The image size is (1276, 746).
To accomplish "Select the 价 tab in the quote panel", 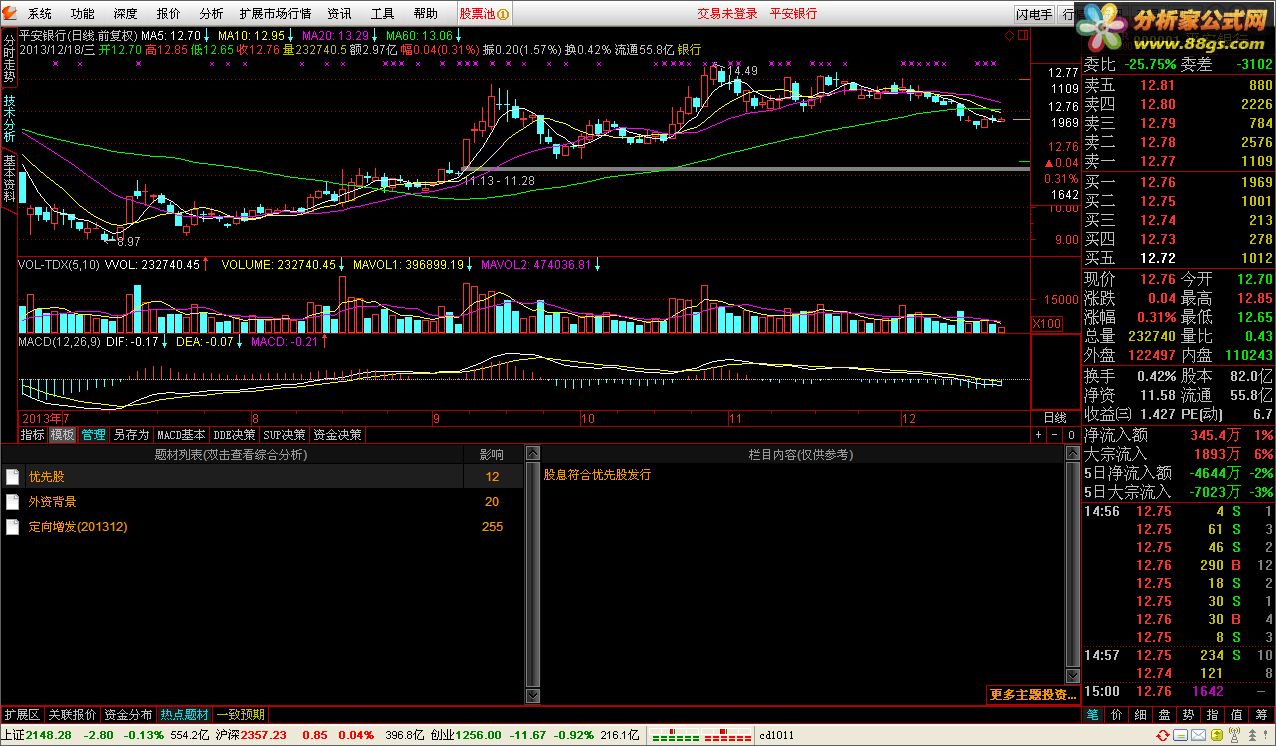I will [1117, 715].
